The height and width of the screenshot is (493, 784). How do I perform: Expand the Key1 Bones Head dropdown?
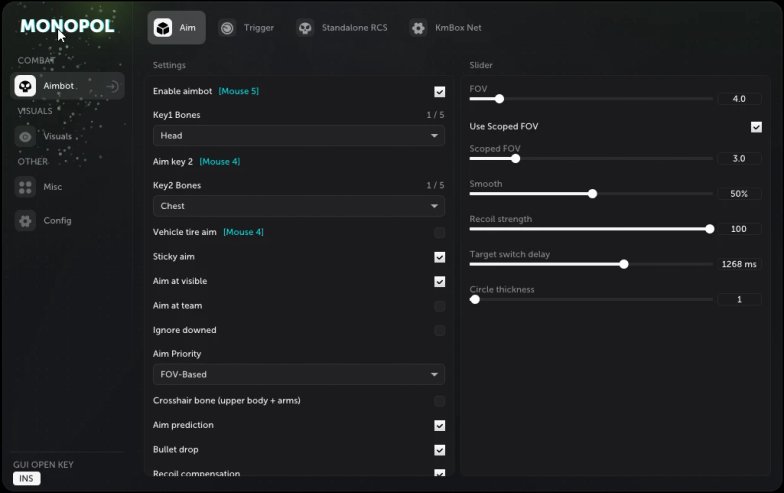click(x=299, y=136)
